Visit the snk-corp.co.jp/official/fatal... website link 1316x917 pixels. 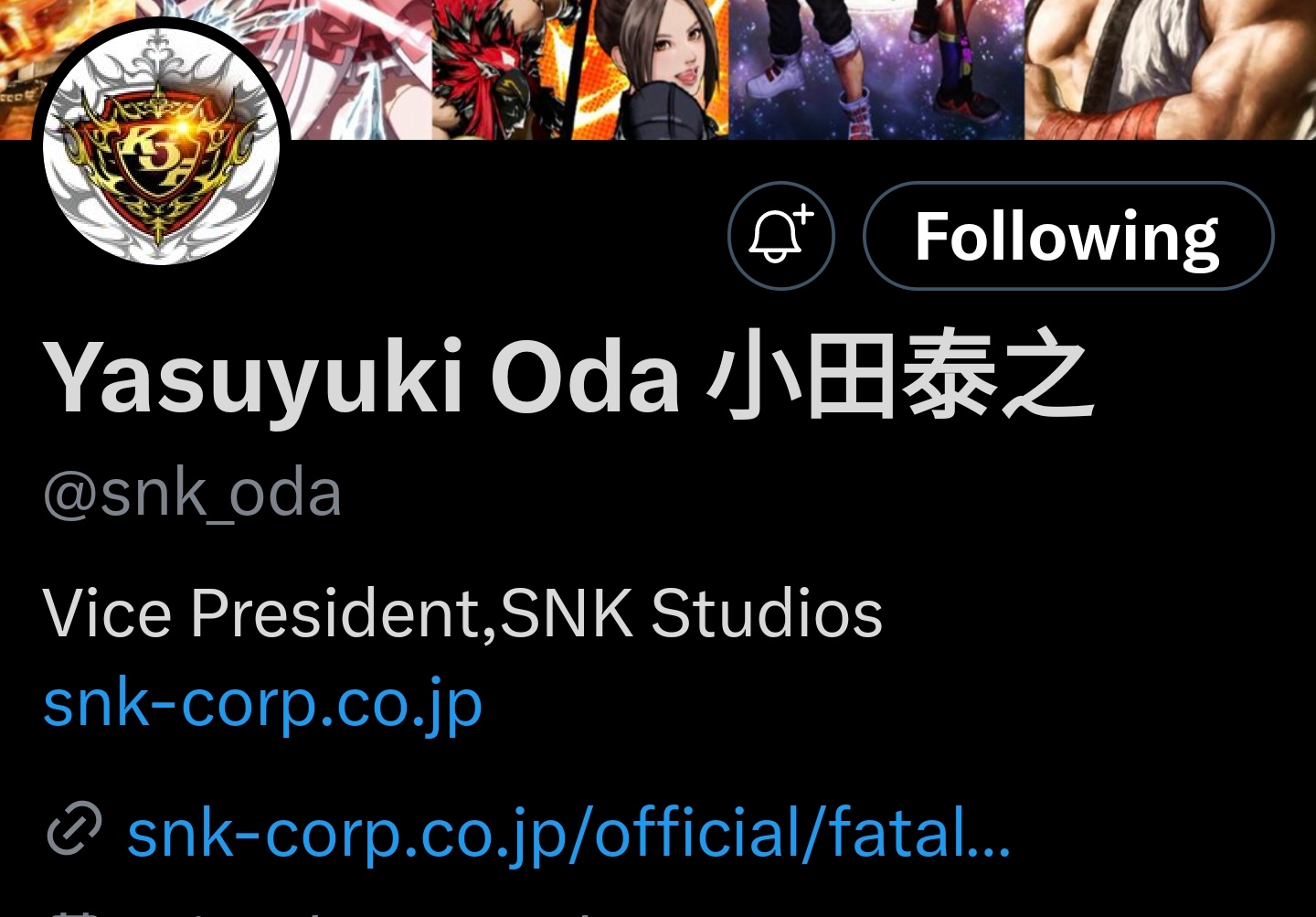coord(568,832)
